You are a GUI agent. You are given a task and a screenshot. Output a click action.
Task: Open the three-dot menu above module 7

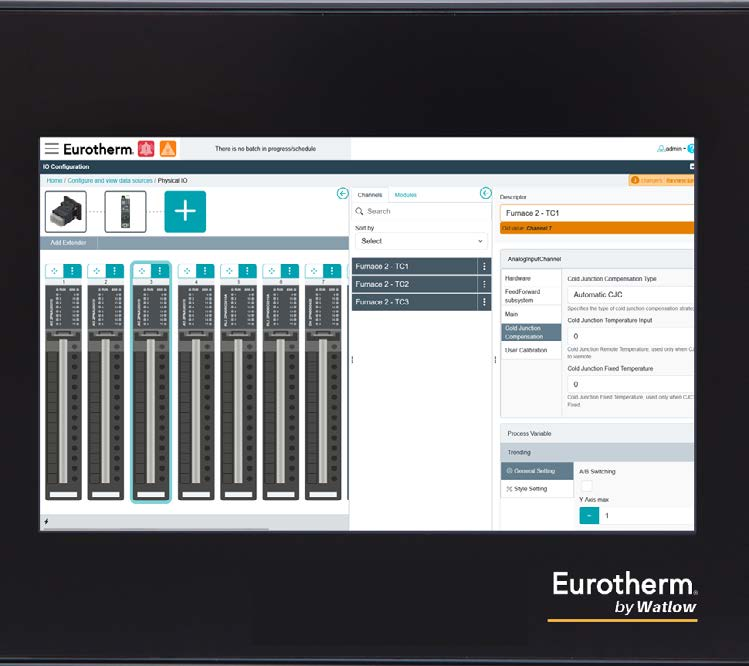click(332, 271)
